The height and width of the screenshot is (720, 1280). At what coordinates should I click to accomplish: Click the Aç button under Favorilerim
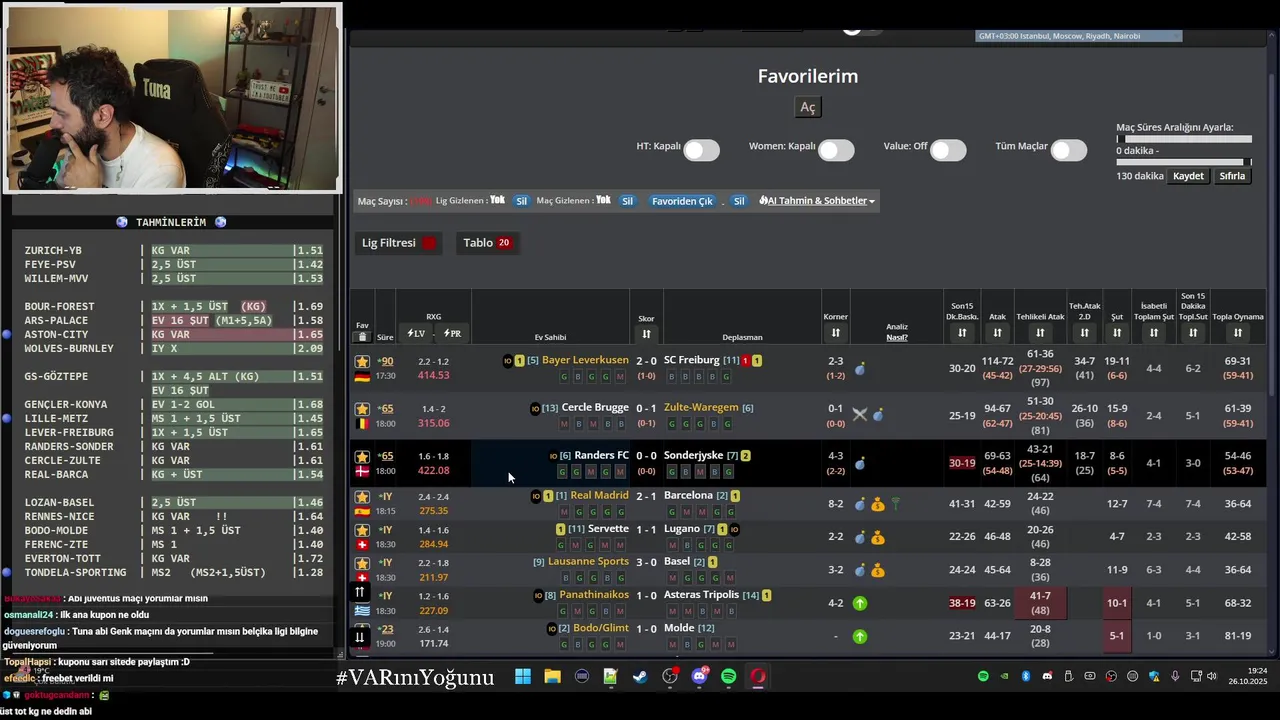click(808, 107)
